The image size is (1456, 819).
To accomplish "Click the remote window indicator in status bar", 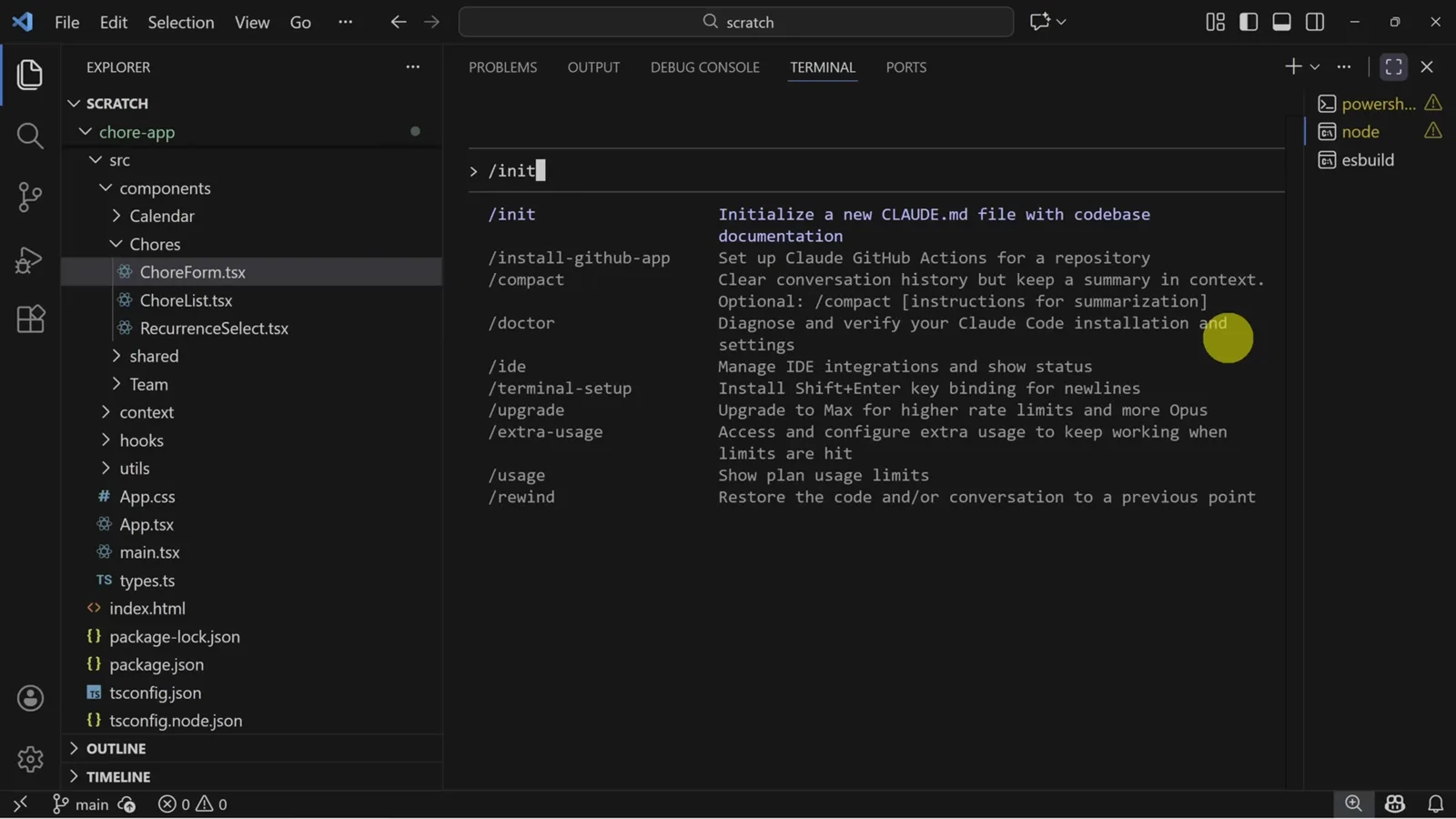I will [20, 804].
